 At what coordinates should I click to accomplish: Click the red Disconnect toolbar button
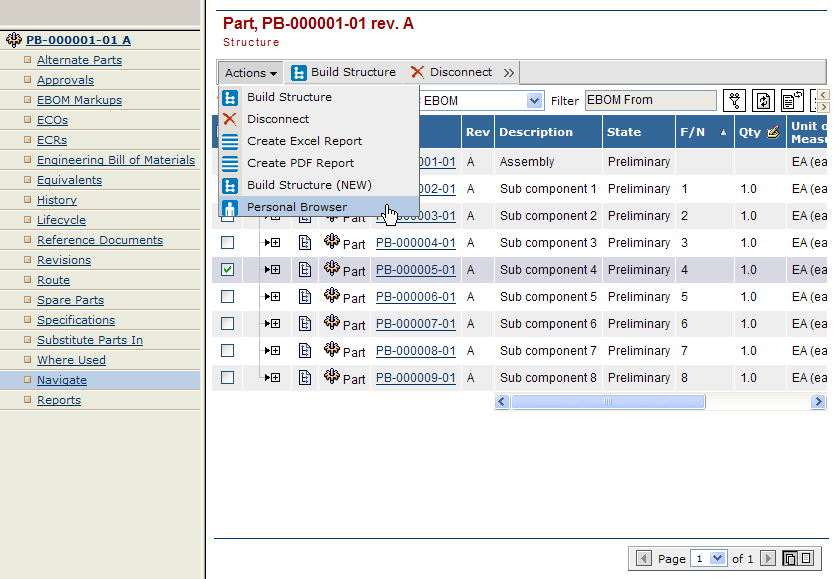point(451,72)
